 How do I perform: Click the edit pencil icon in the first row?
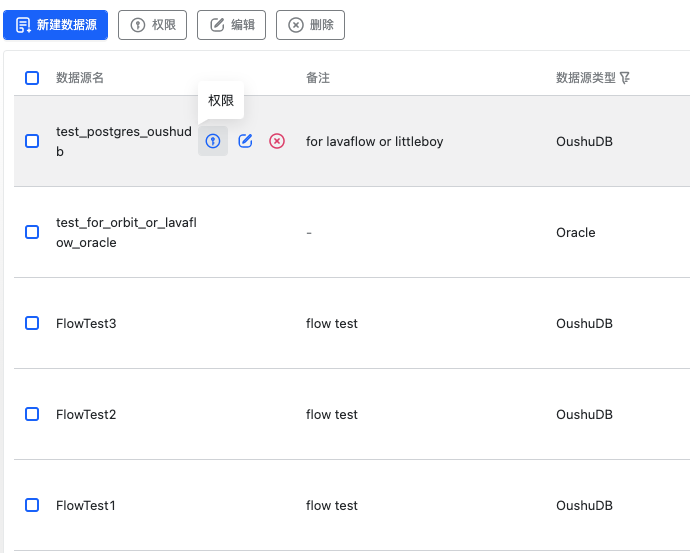[x=245, y=141]
